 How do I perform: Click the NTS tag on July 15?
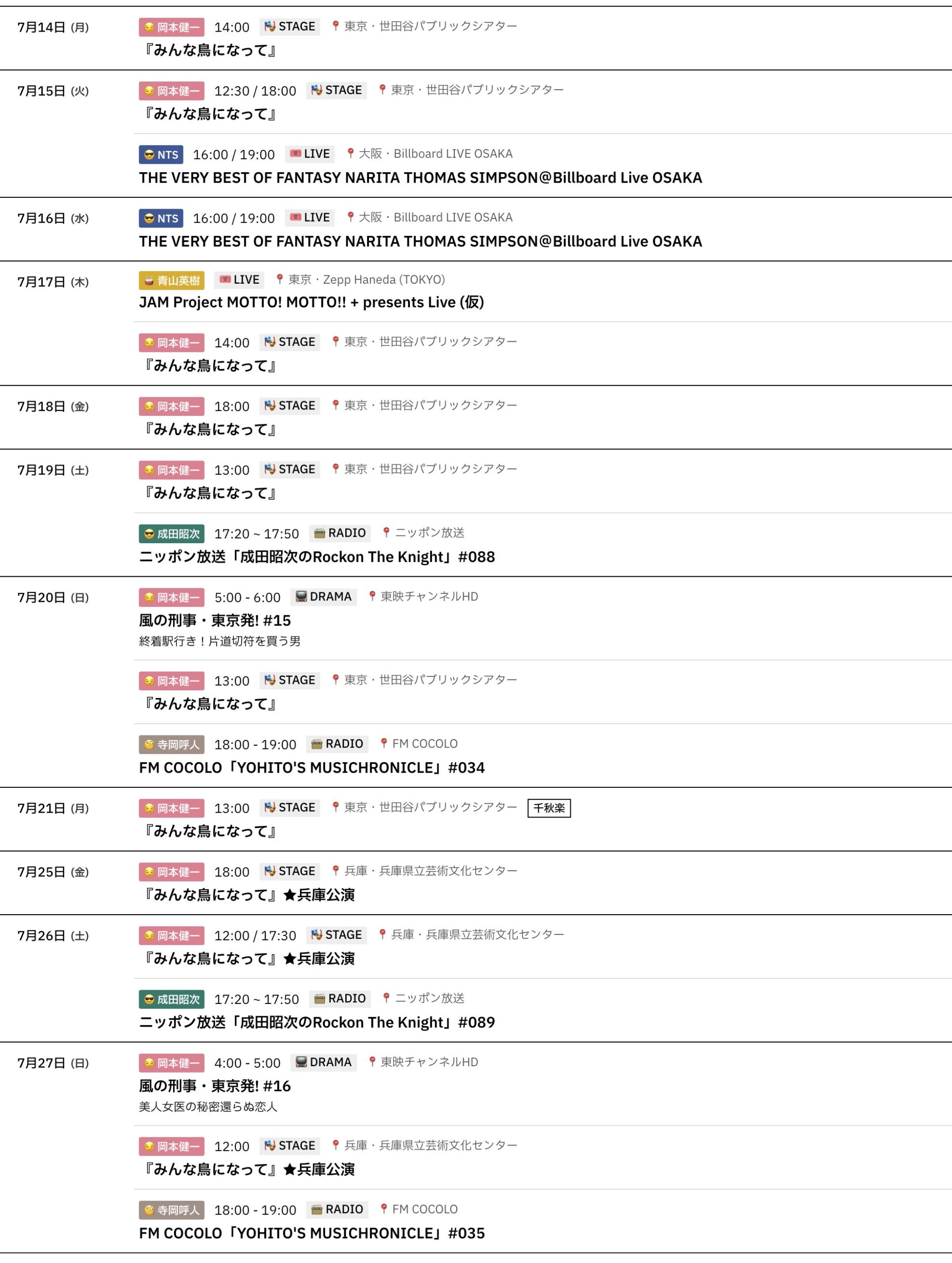pyautogui.click(x=161, y=155)
